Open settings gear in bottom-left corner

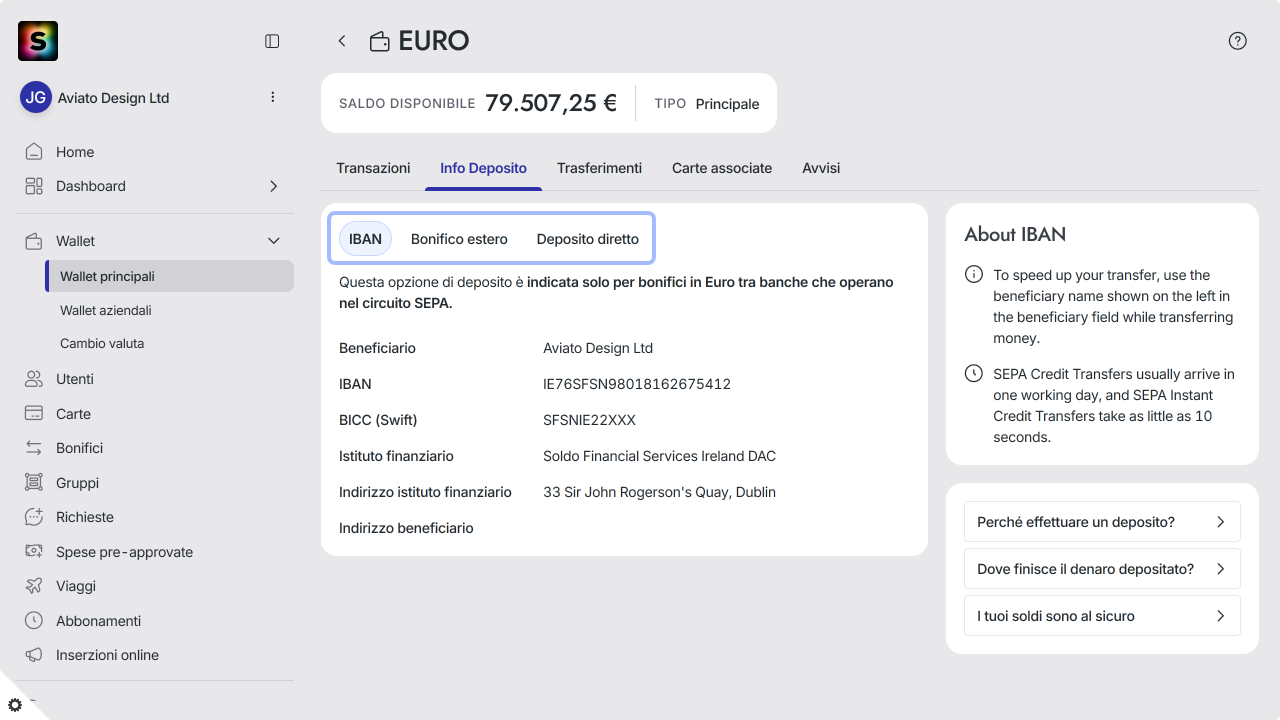(15, 705)
